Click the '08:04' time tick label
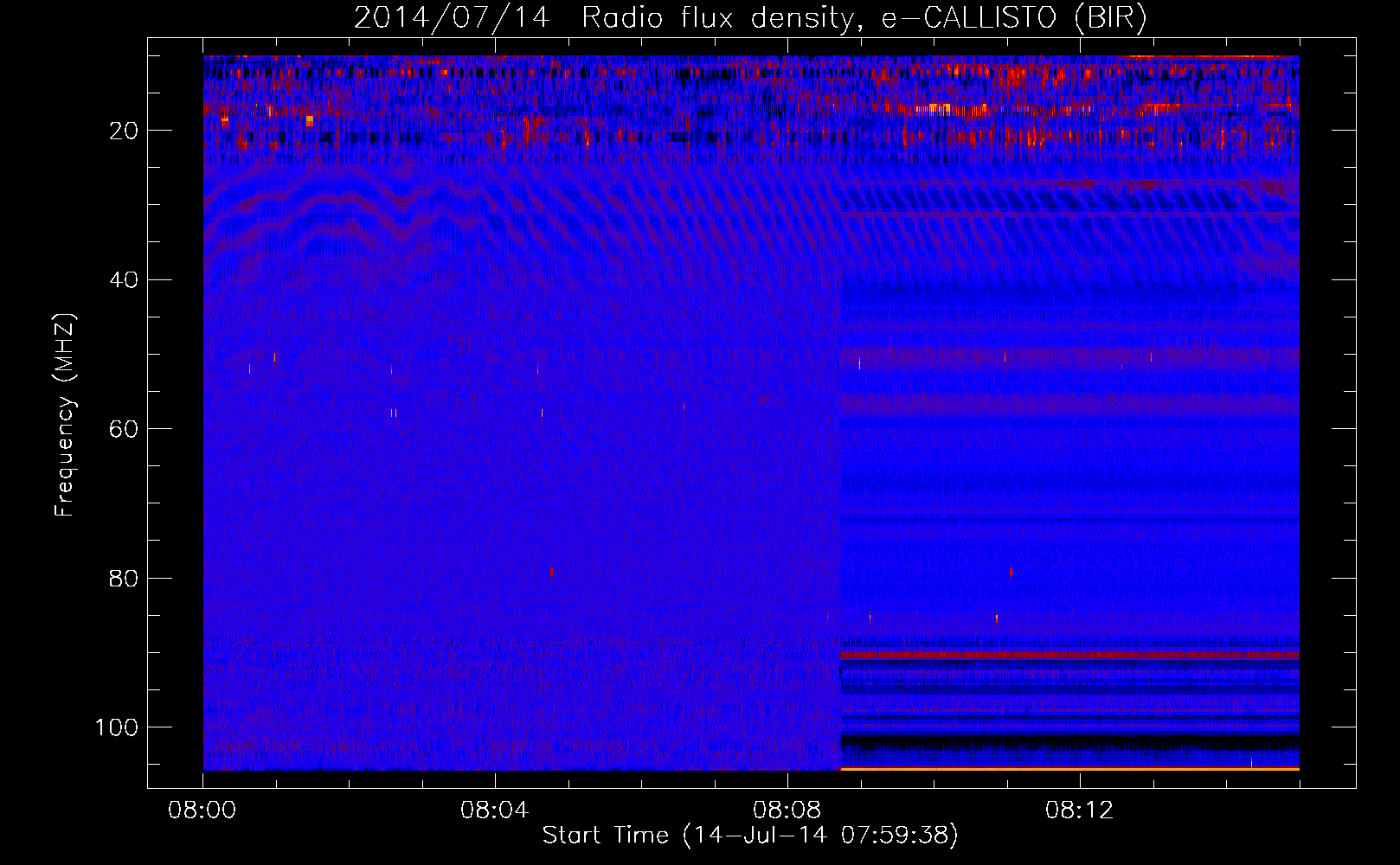Viewport: 1400px width, 865px height. tap(495, 811)
